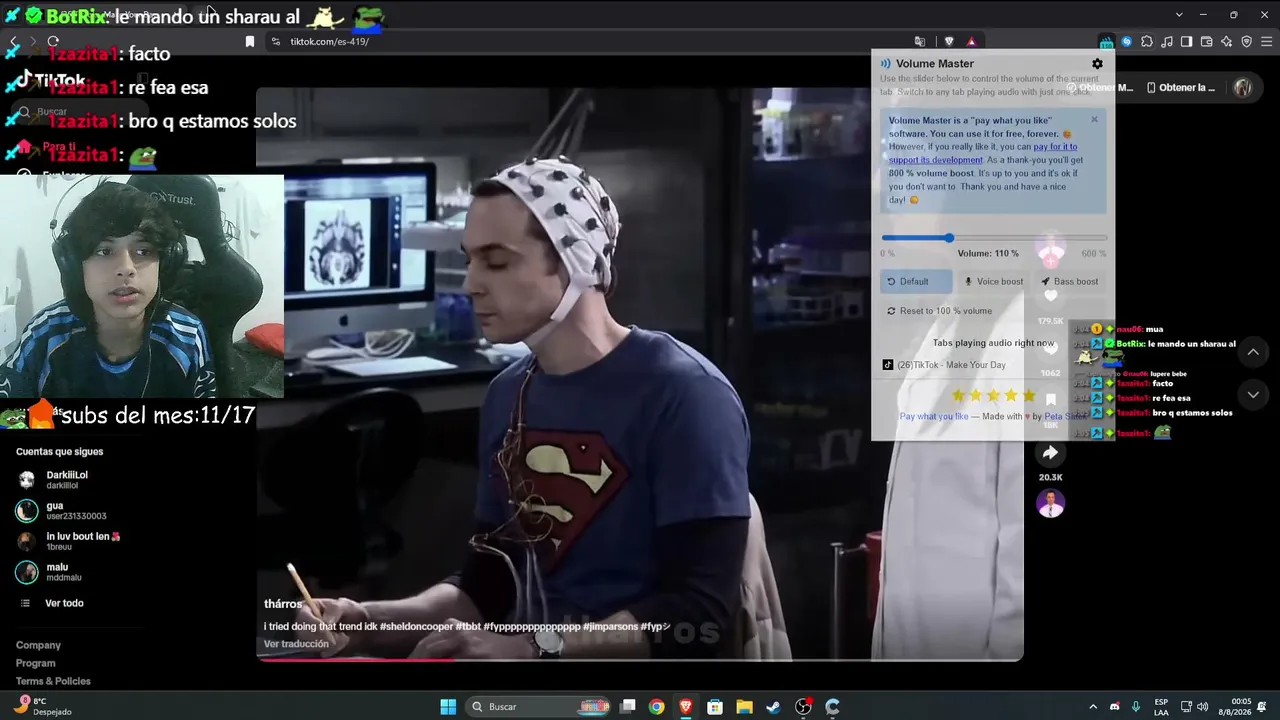
Task: Open the browser extensions puzzle menu
Action: coord(1147,42)
